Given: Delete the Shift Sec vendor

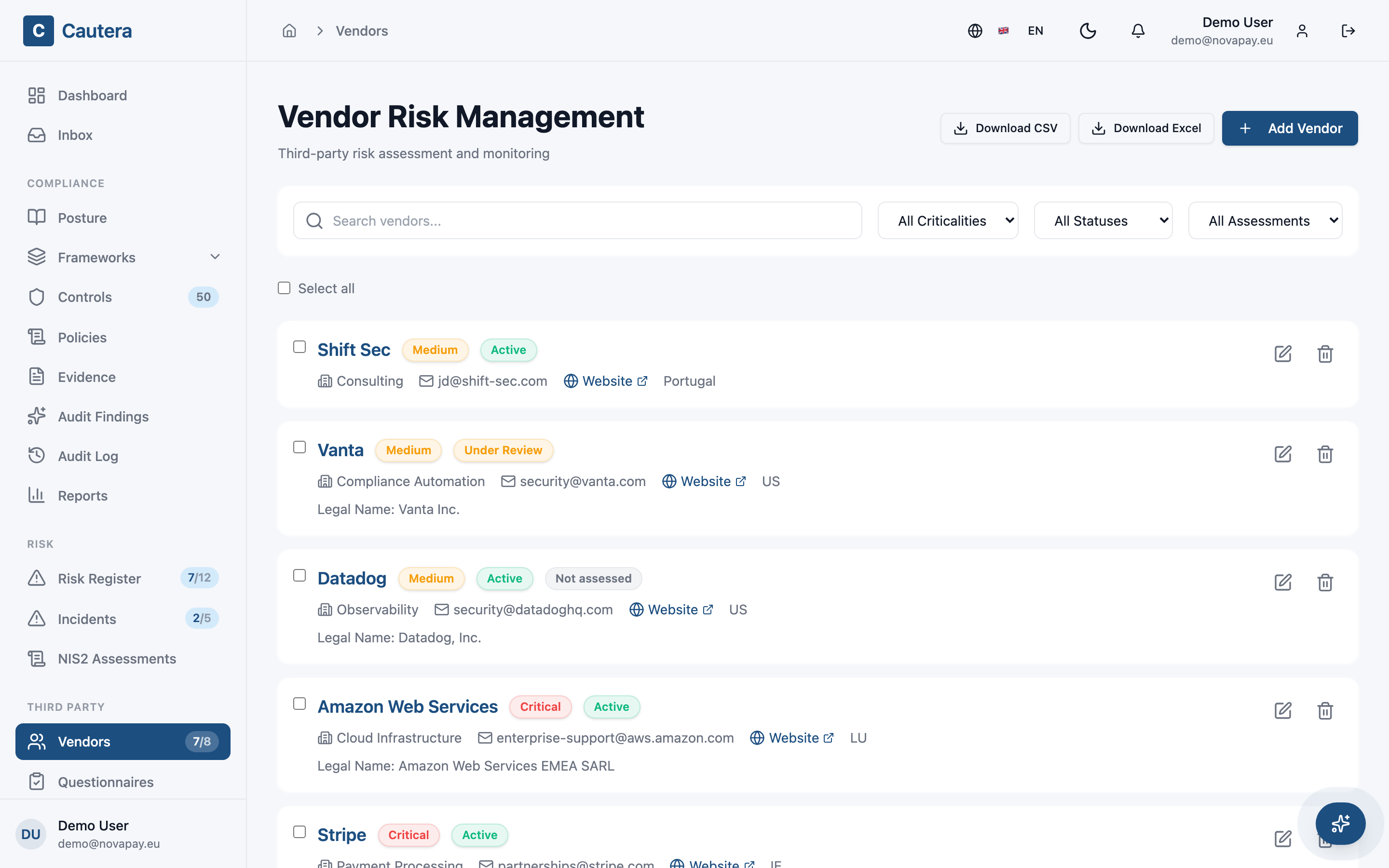Looking at the screenshot, I should click(x=1325, y=353).
